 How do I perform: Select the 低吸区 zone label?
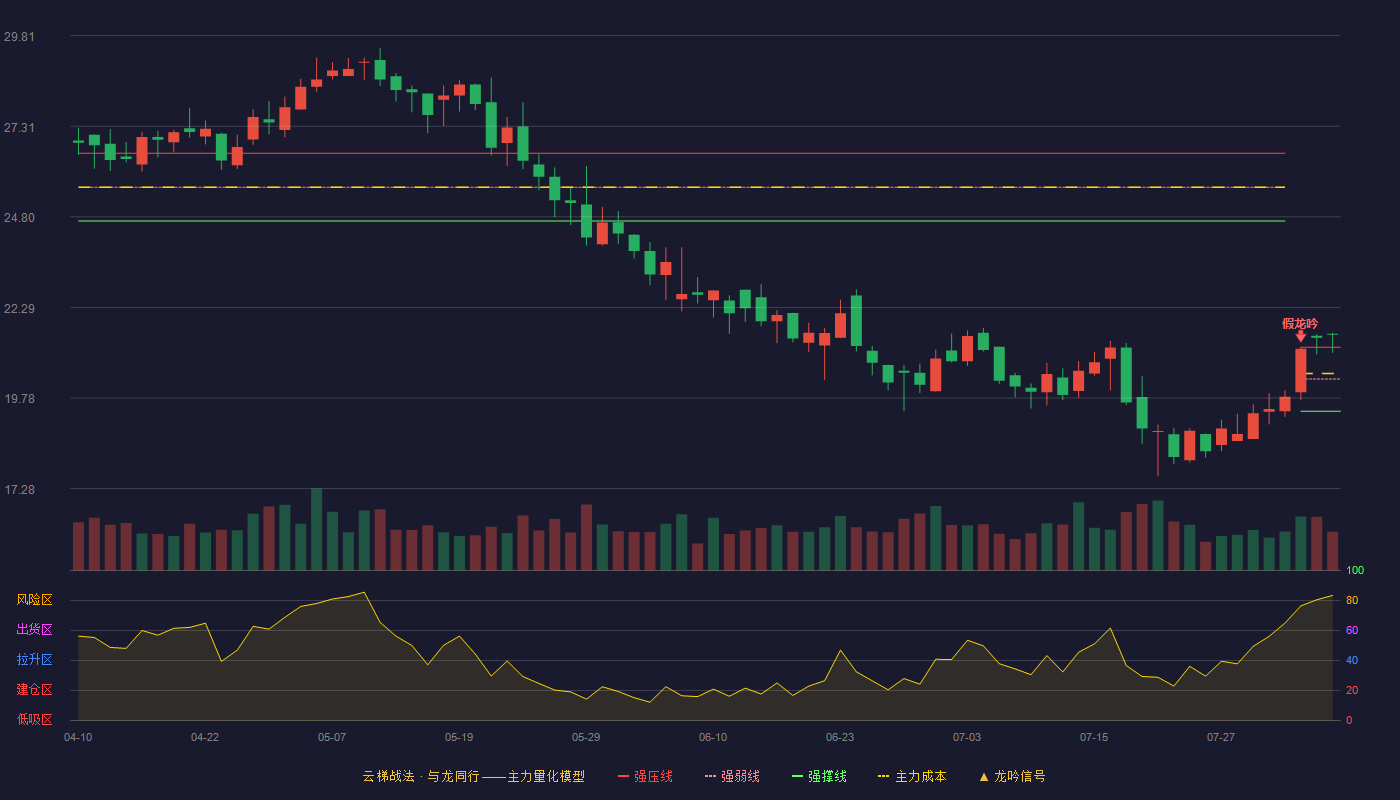(34, 720)
